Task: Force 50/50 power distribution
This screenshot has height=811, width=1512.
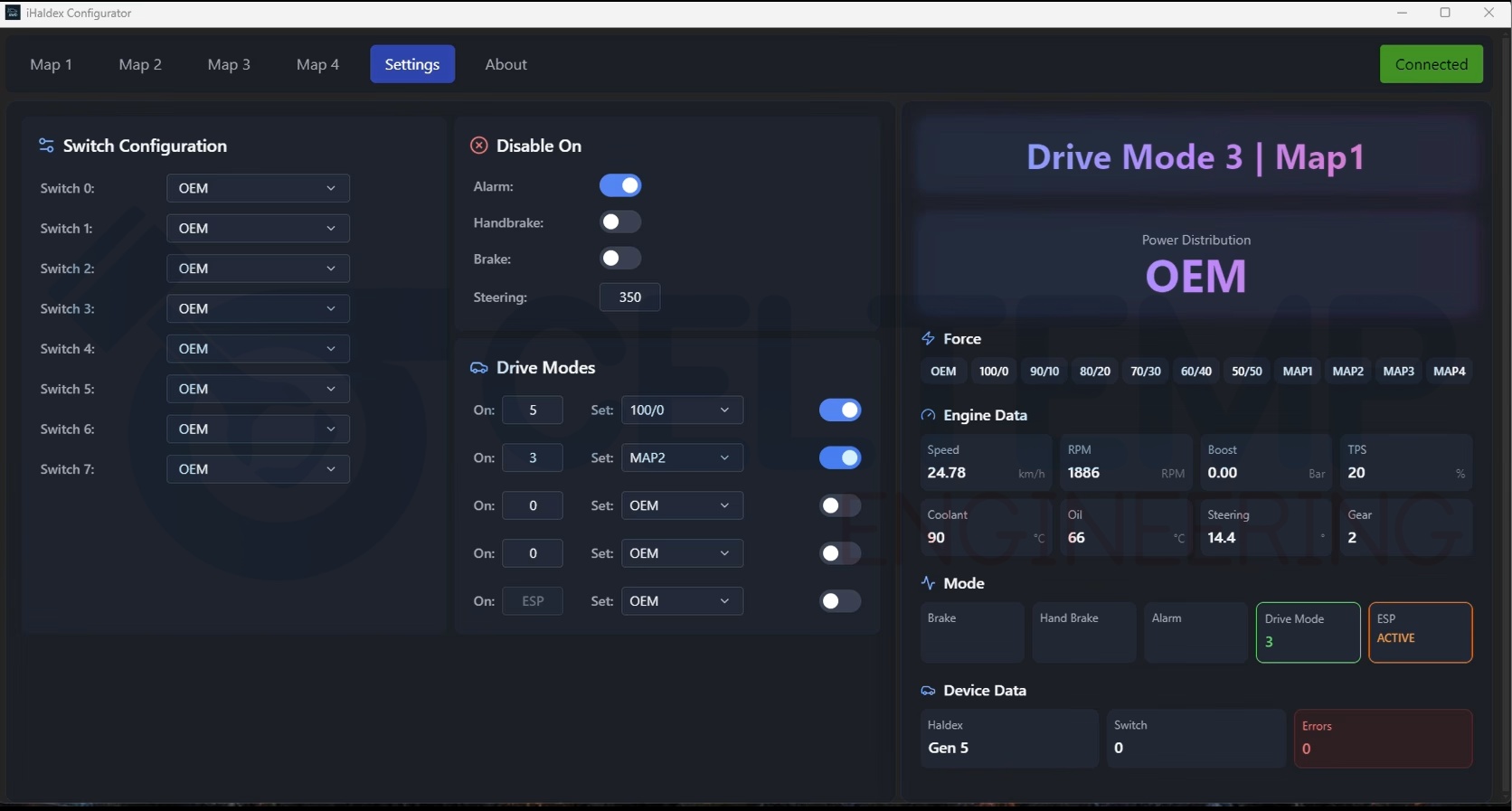Action: 1247,372
